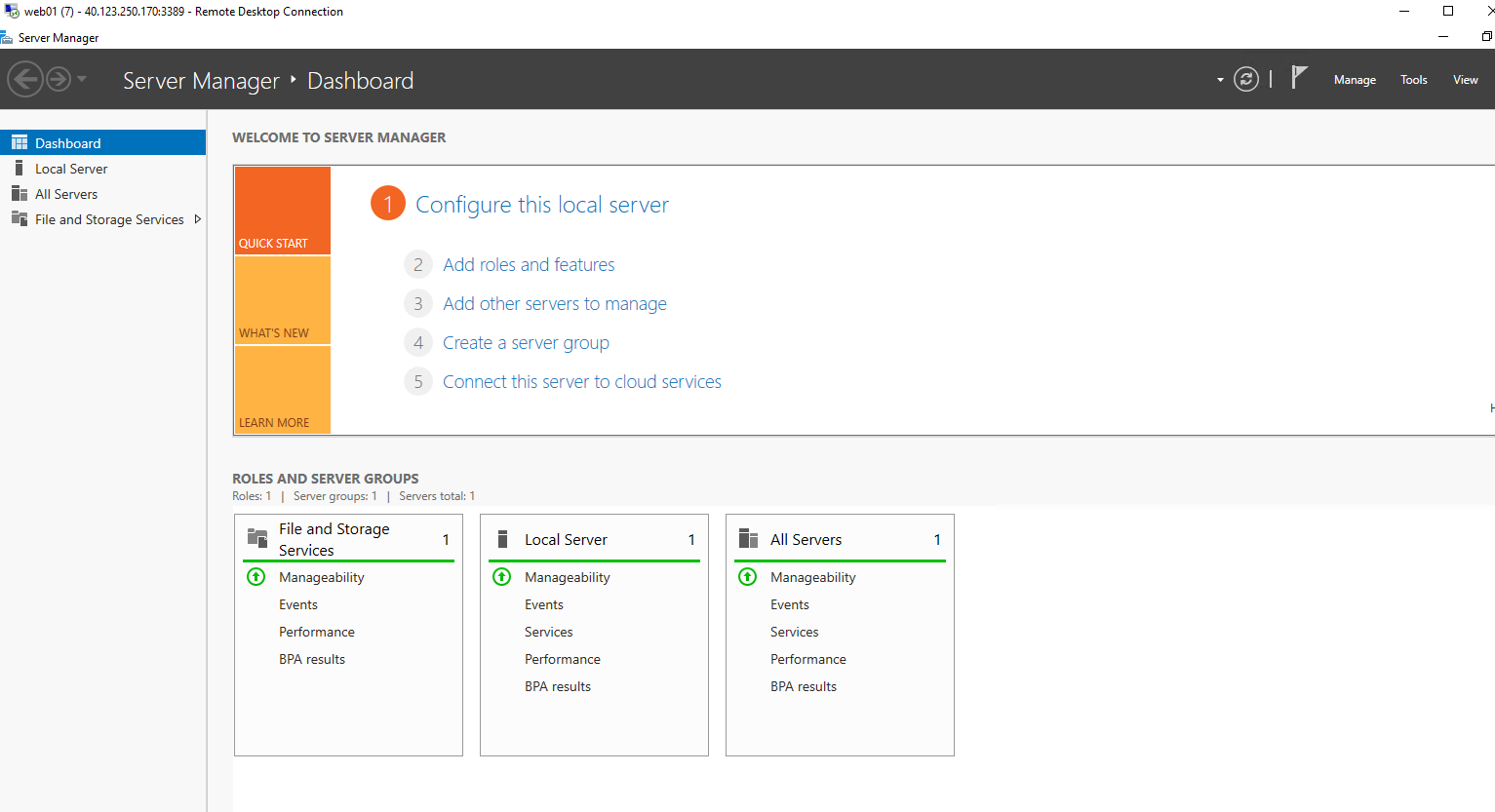The height and width of the screenshot is (812, 1495).
Task: Select the WHAT'S NEW tile
Action: click(x=283, y=300)
